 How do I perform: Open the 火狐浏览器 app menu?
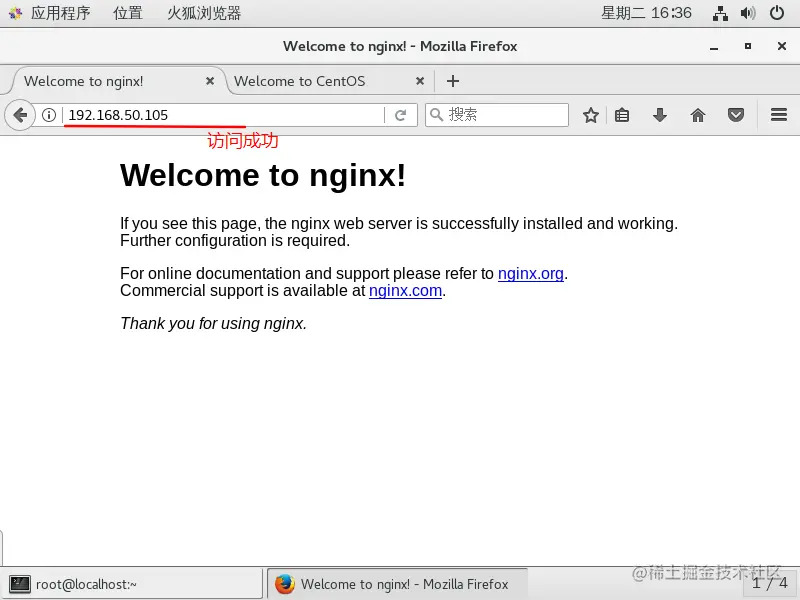tap(204, 13)
